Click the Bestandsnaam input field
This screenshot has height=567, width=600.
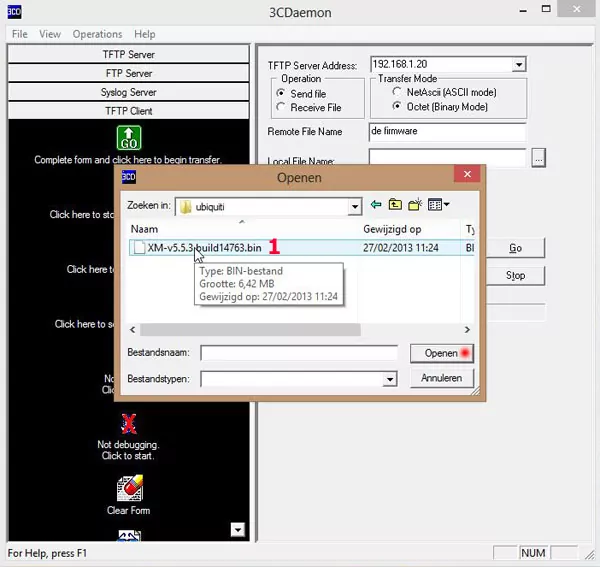(298, 353)
